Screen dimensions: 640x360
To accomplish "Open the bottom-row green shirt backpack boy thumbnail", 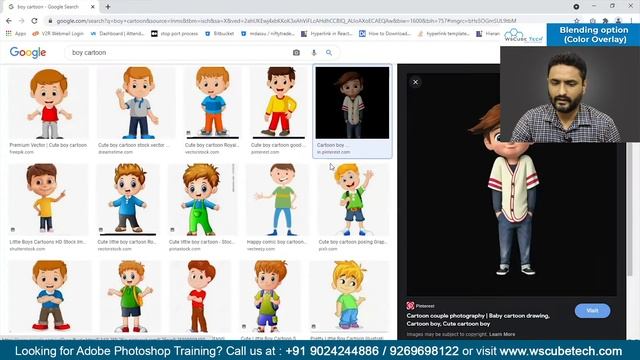I will coord(130,296).
